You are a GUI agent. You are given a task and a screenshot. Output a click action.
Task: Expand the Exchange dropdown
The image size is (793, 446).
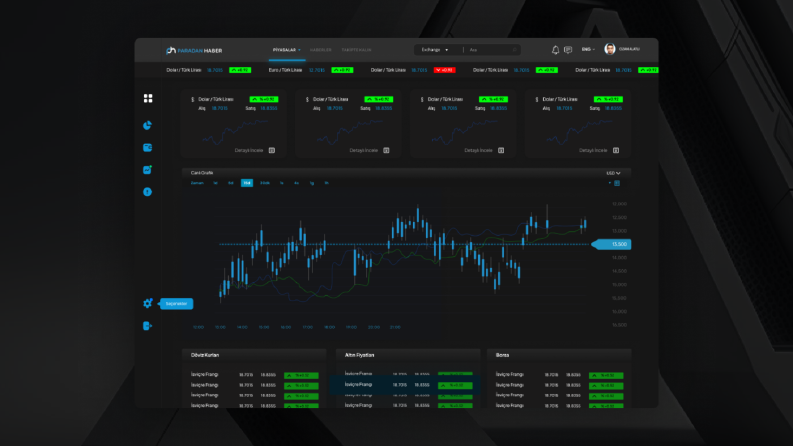point(435,50)
